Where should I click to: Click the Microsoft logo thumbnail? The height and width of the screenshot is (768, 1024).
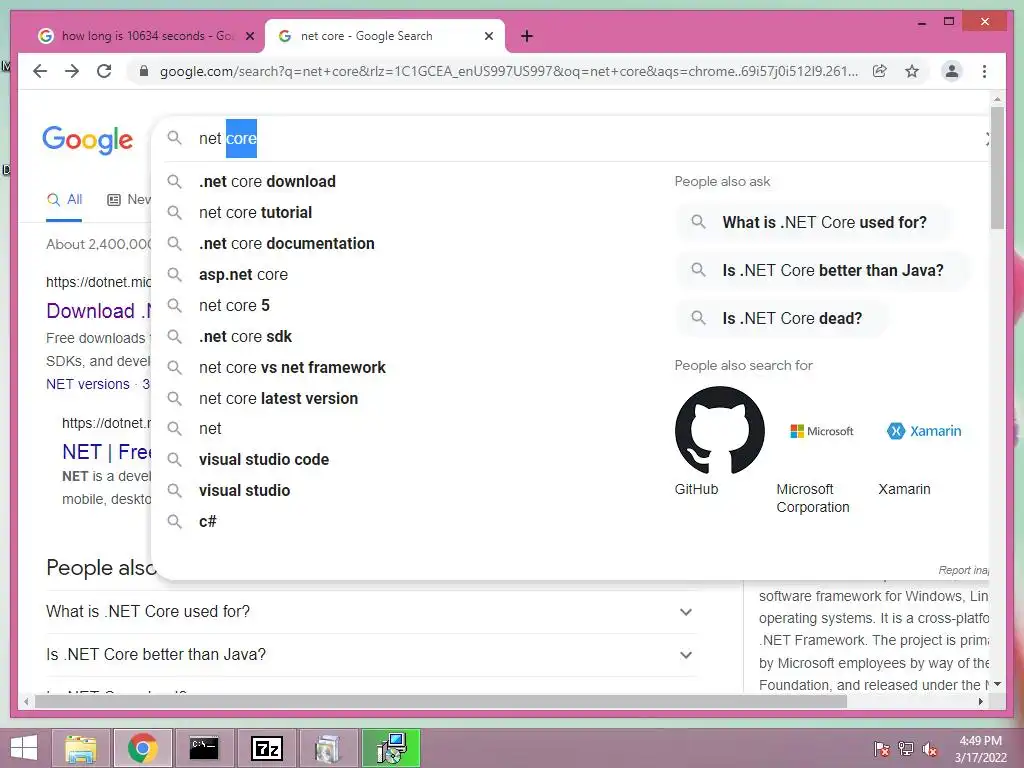click(822, 431)
